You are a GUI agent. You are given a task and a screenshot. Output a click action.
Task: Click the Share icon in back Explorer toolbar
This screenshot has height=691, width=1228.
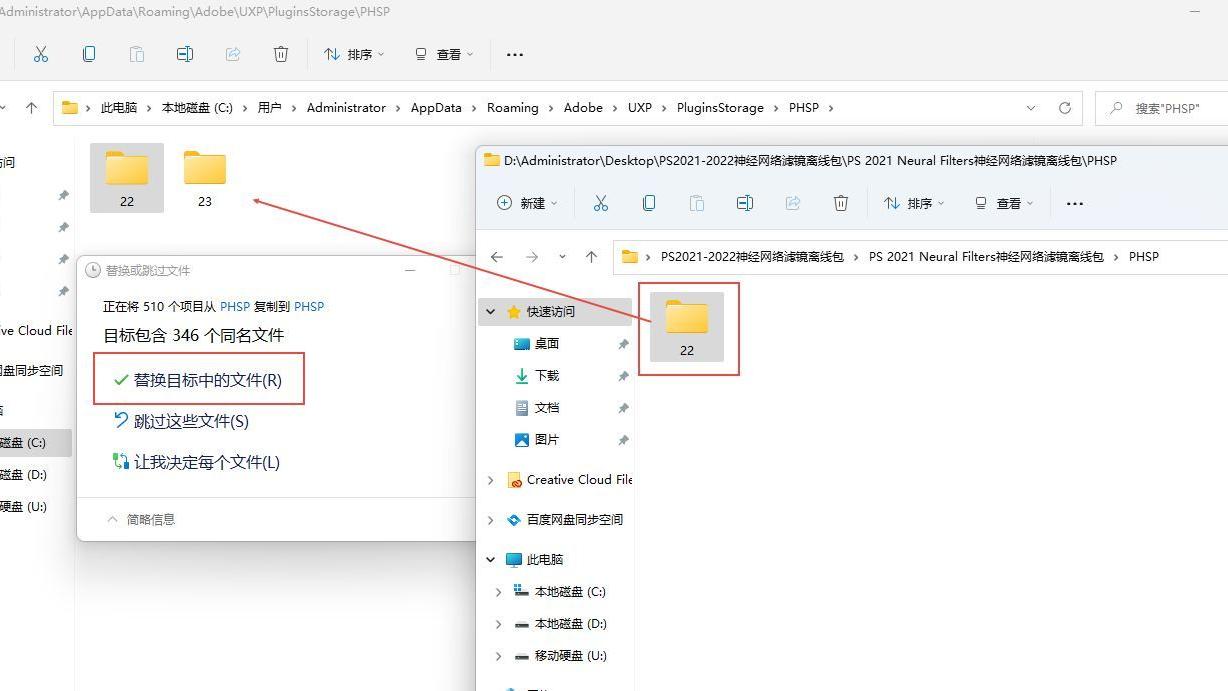(x=233, y=54)
